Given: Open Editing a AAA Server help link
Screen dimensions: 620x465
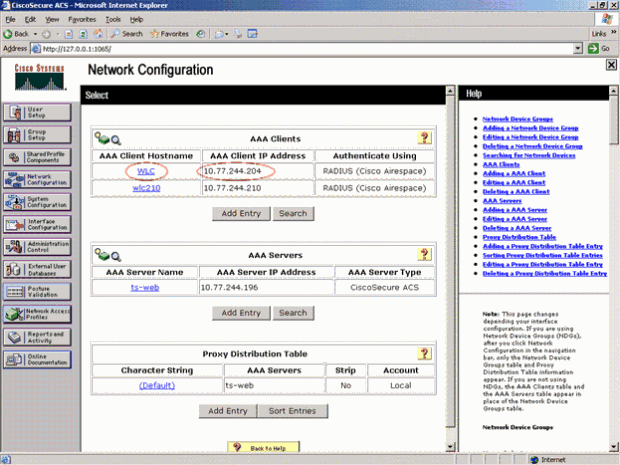Looking at the screenshot, I should pyautogui.click(x=515, y=219).
